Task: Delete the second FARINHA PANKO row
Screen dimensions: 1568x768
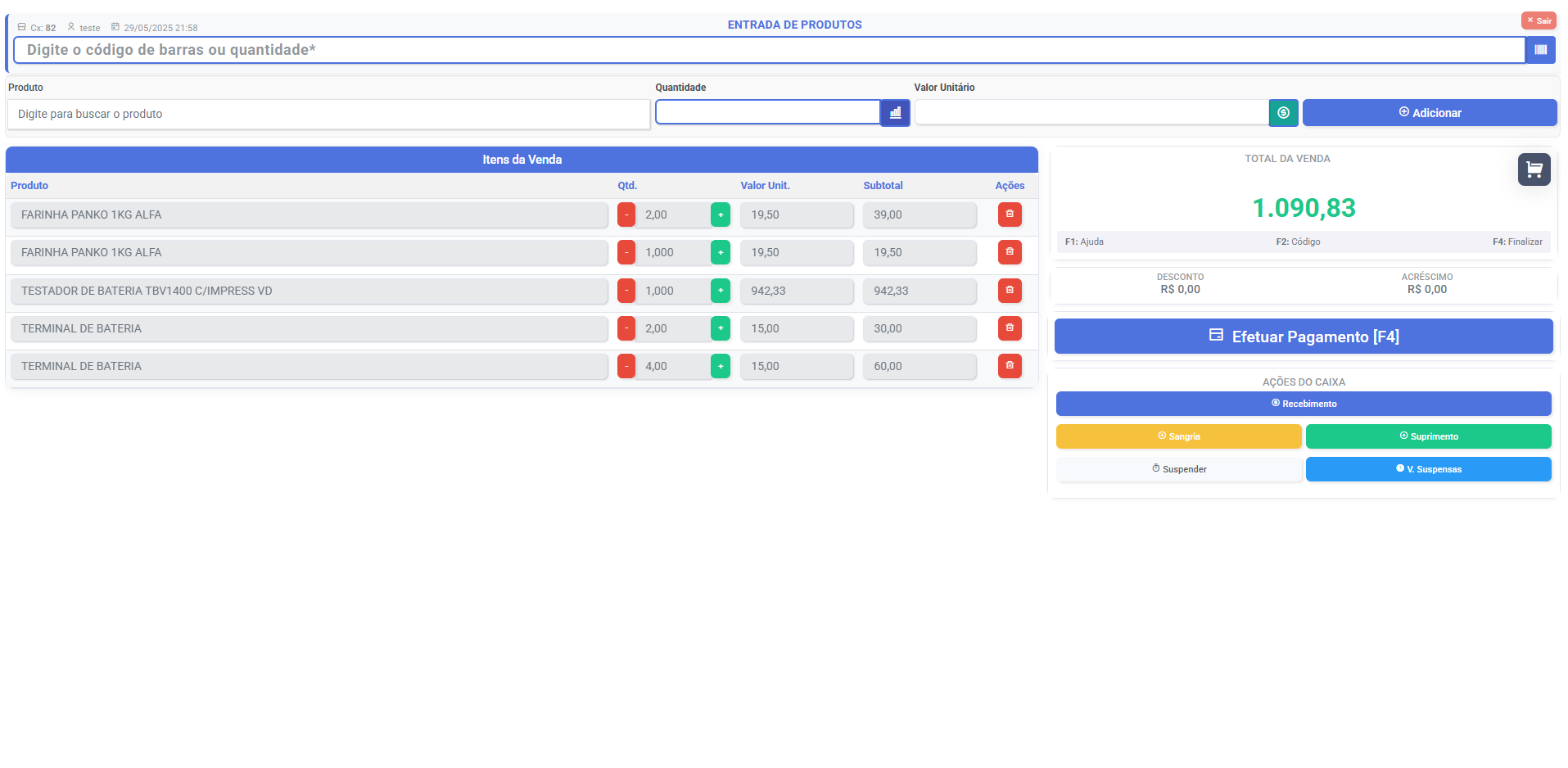Action: (x=1009, y=252)
